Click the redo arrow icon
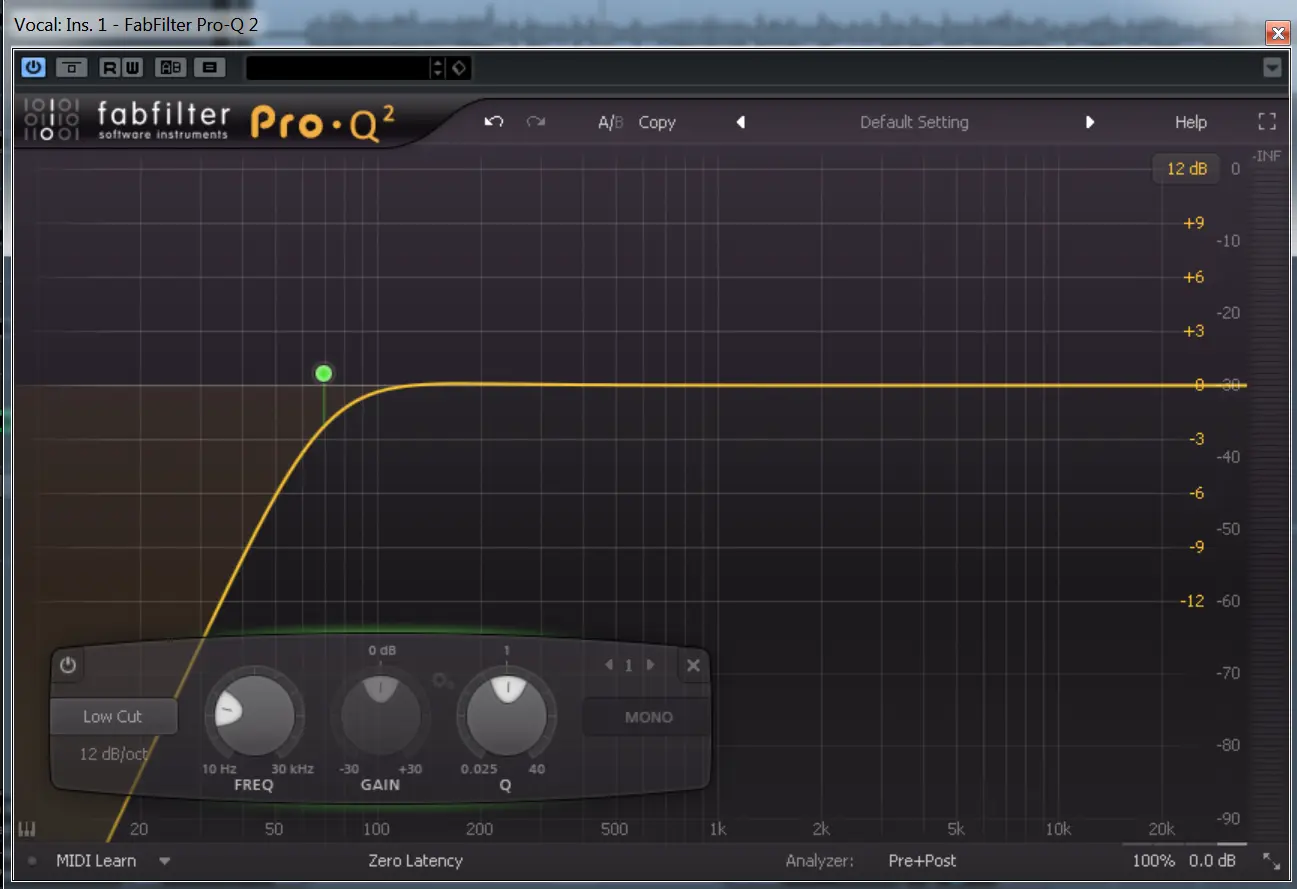Image resolution: width=1297 pixels, height=889 pixels. [536, 122]
